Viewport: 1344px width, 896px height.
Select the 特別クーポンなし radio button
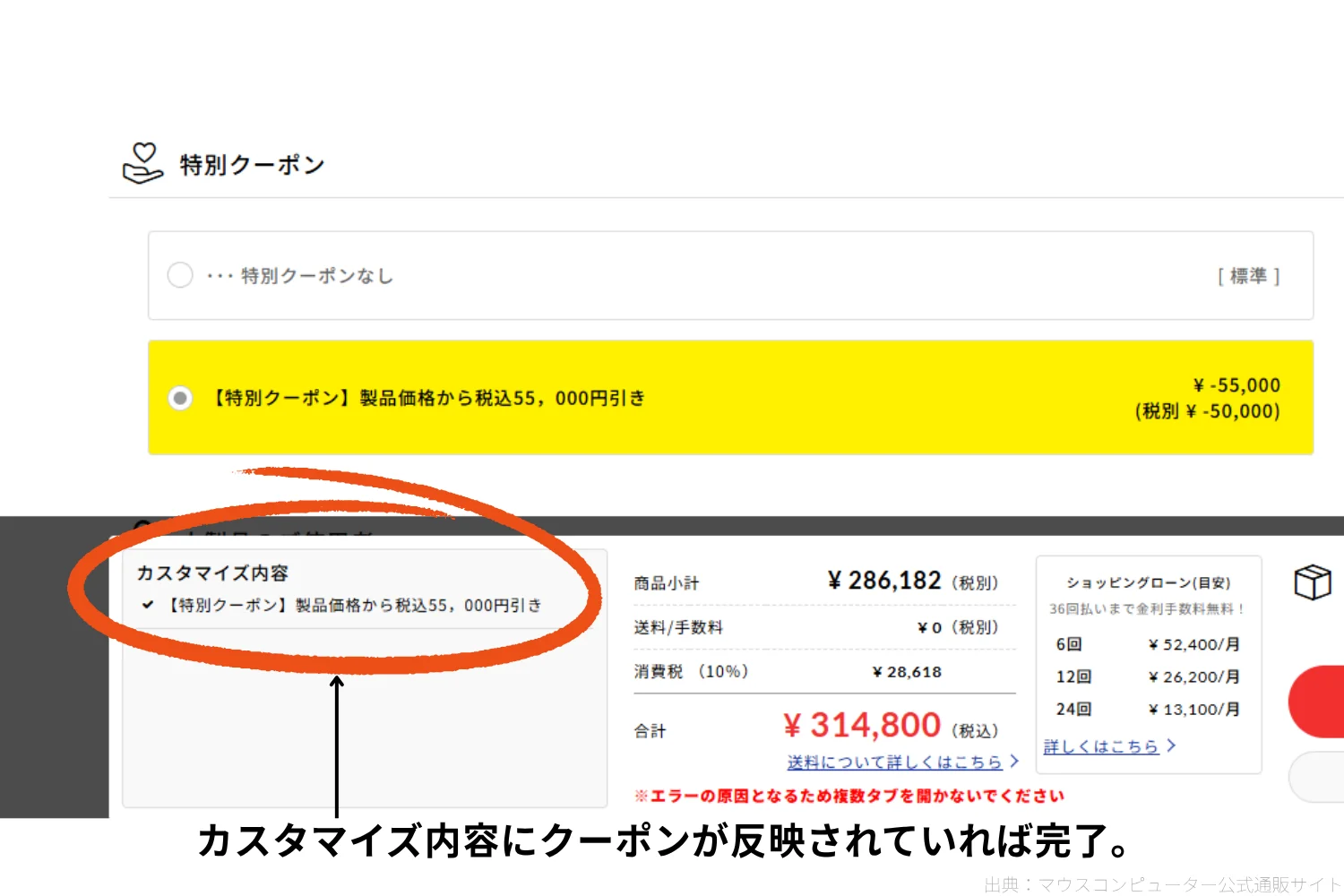pos(180,275)
